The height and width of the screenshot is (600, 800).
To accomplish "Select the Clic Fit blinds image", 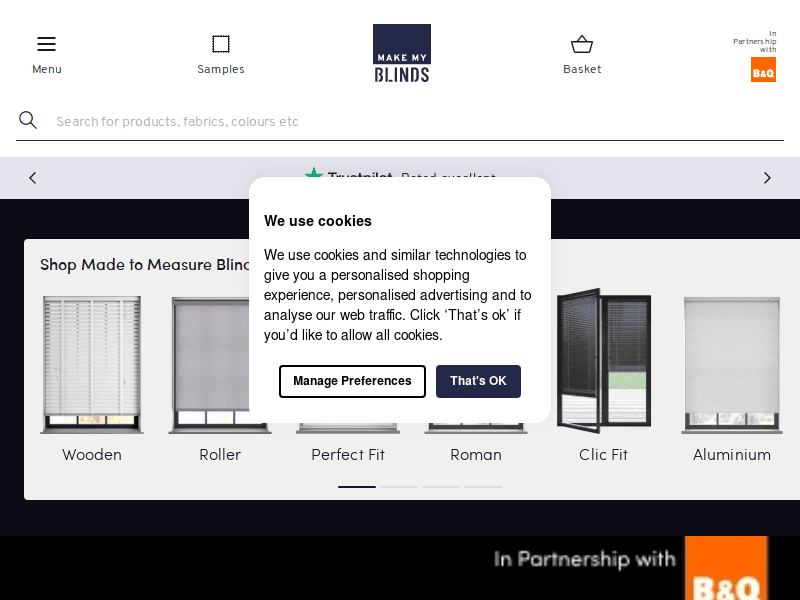I will [604, 362].
